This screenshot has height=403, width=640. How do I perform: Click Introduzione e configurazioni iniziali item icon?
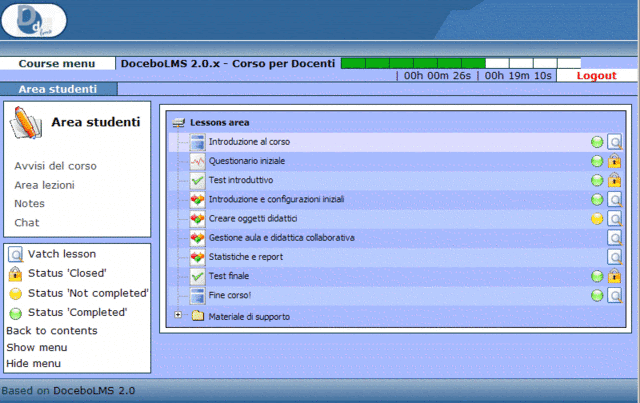click(198, 200)
